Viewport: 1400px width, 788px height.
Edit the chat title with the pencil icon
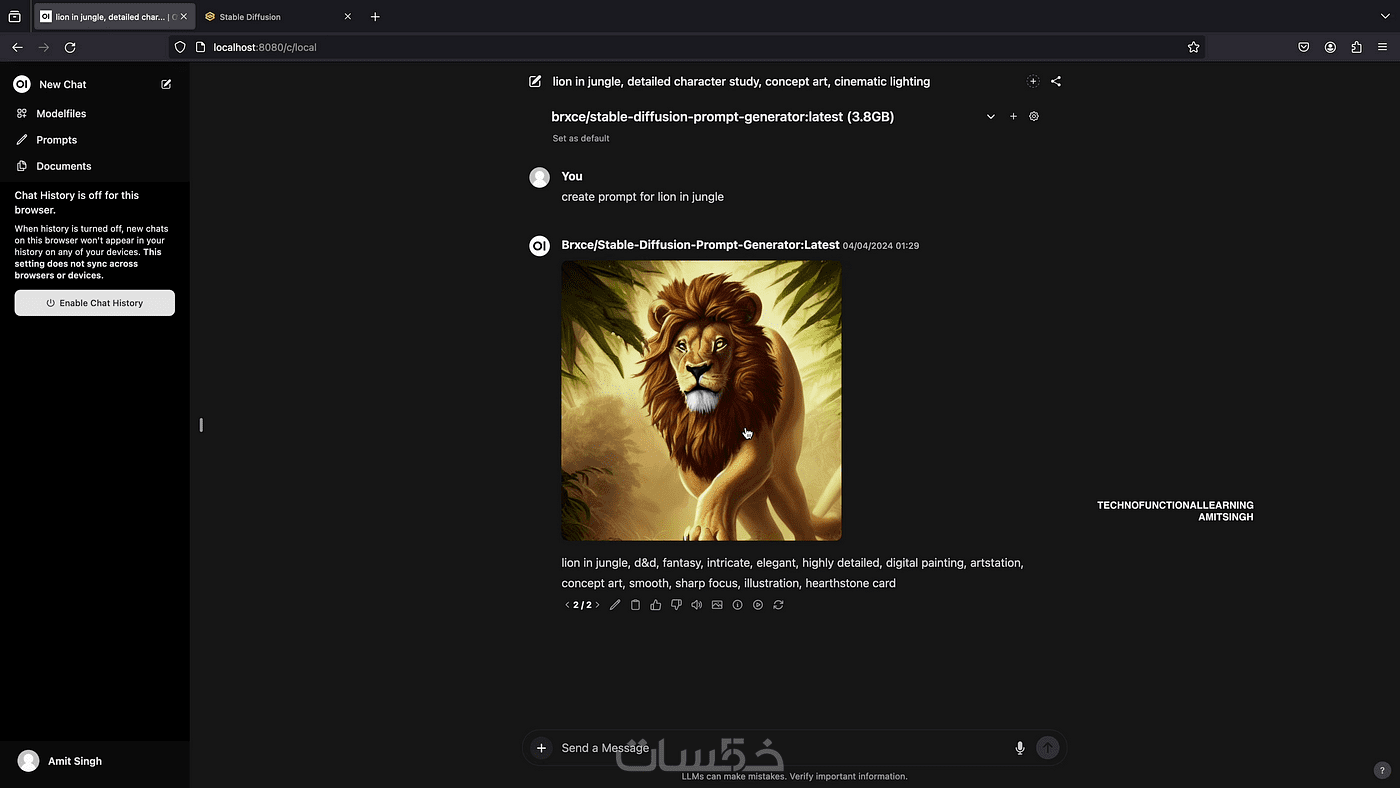point(535,81)
